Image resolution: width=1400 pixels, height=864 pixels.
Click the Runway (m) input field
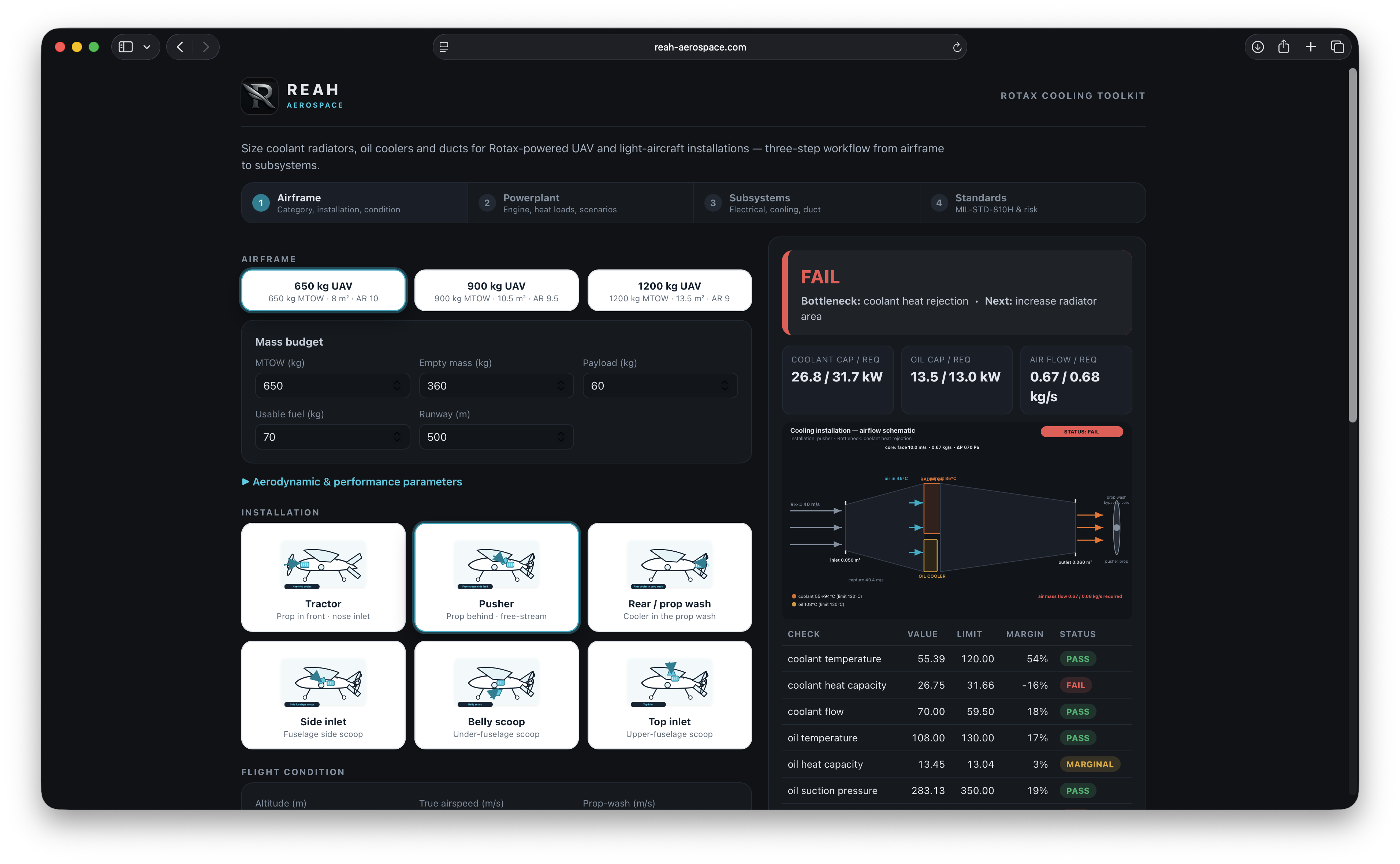pyautogui.click(x=496, y=436)
